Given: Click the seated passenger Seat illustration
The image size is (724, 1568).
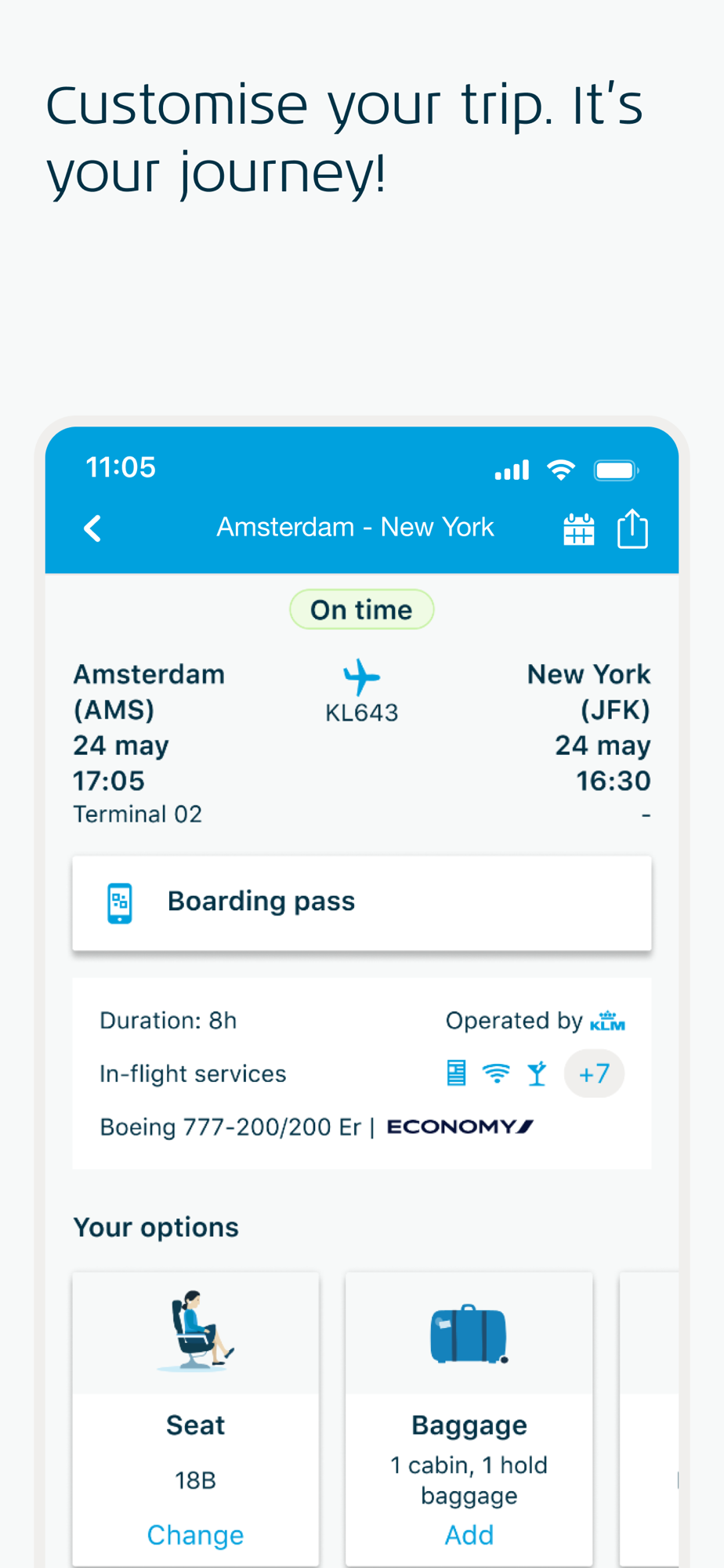Looking at the screenshot, I should pyautogui.click(x=195, y=1330).
